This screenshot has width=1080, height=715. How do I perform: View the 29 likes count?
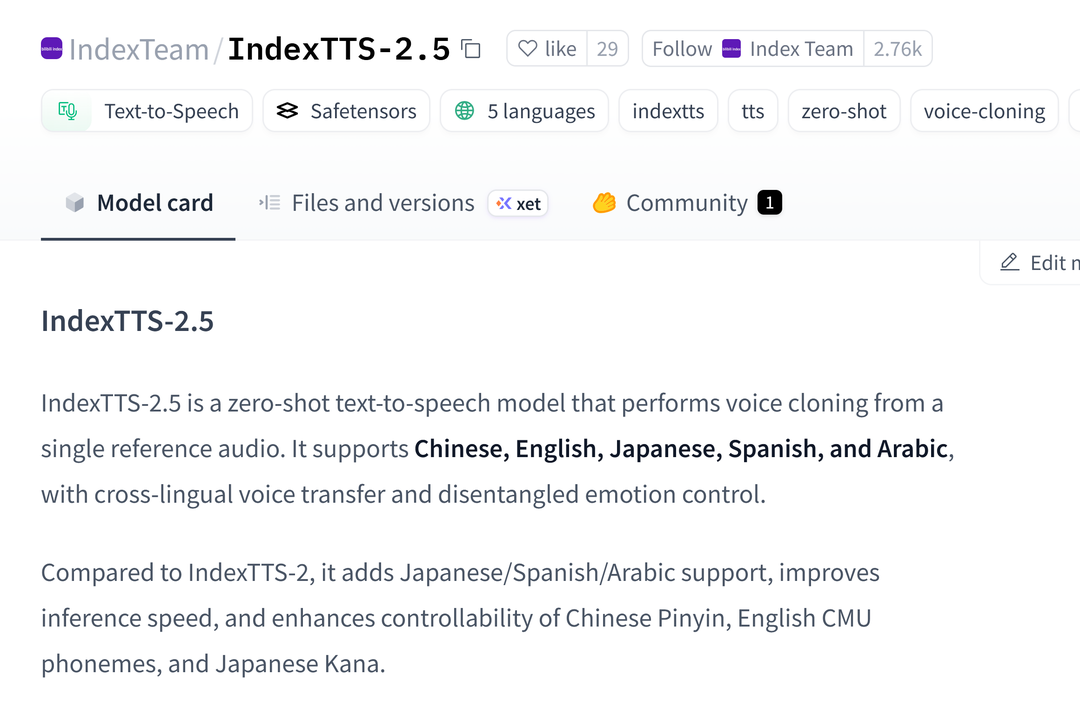[607, 49]
